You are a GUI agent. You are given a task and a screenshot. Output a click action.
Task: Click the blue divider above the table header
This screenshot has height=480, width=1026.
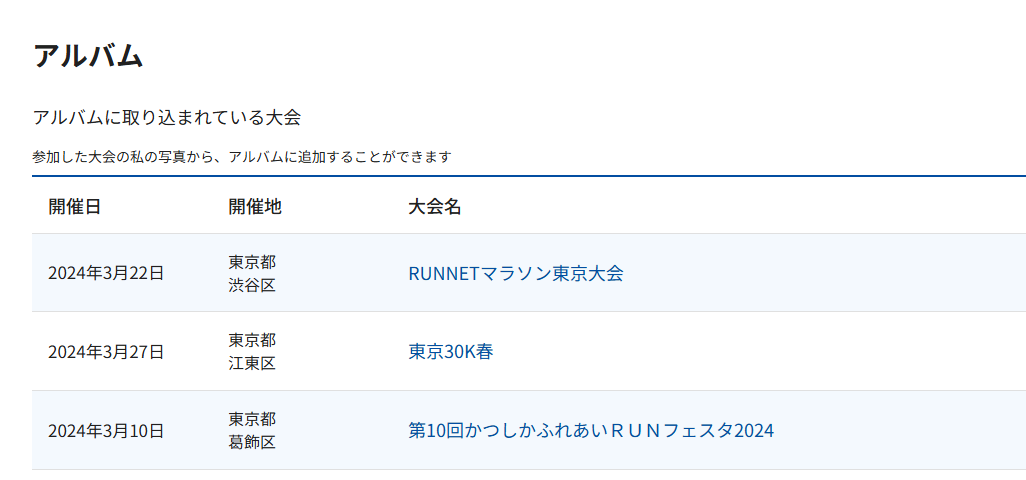(528, 176)
